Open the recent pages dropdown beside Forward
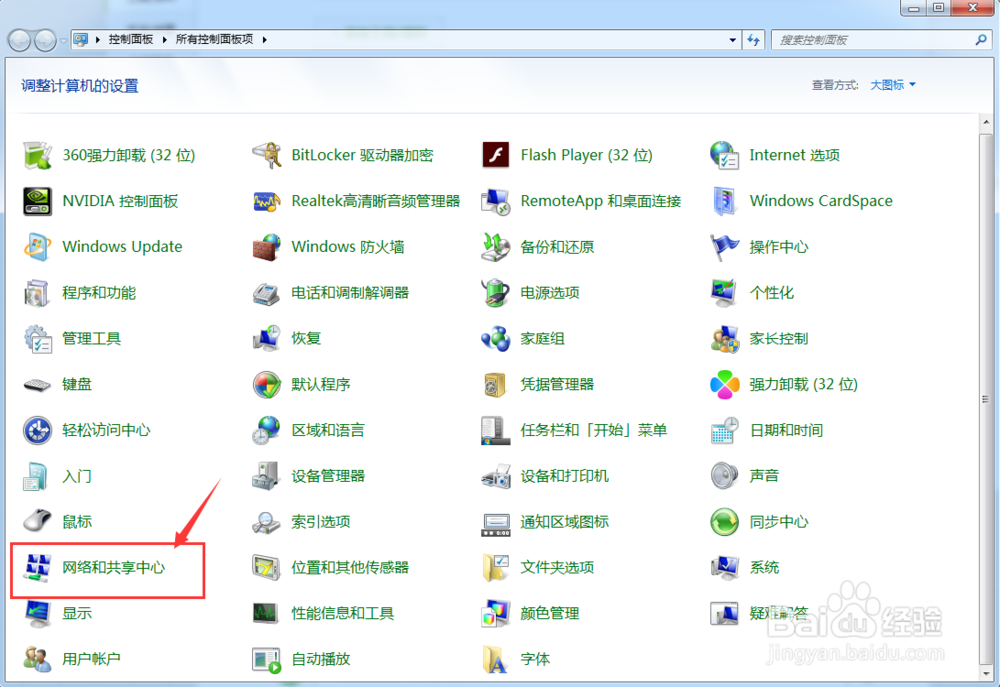Viewport: 1000px width, 687px height. pyautogui.click(x=63, y=41)
